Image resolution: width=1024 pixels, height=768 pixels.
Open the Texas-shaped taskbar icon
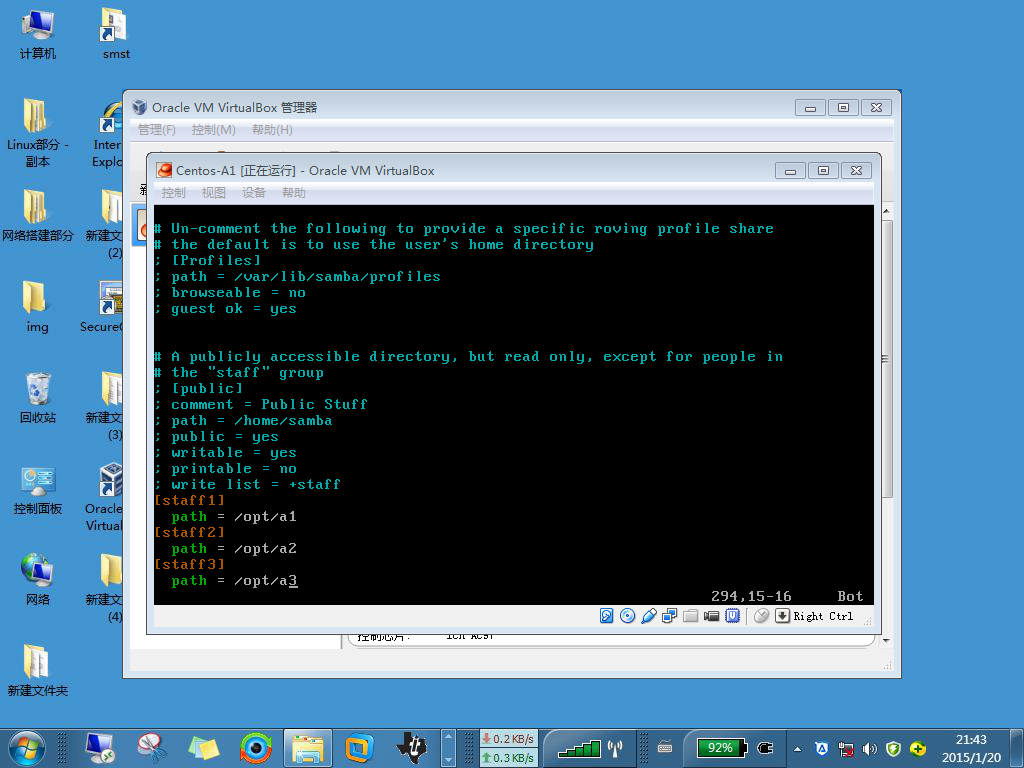(x=411, y=748)
